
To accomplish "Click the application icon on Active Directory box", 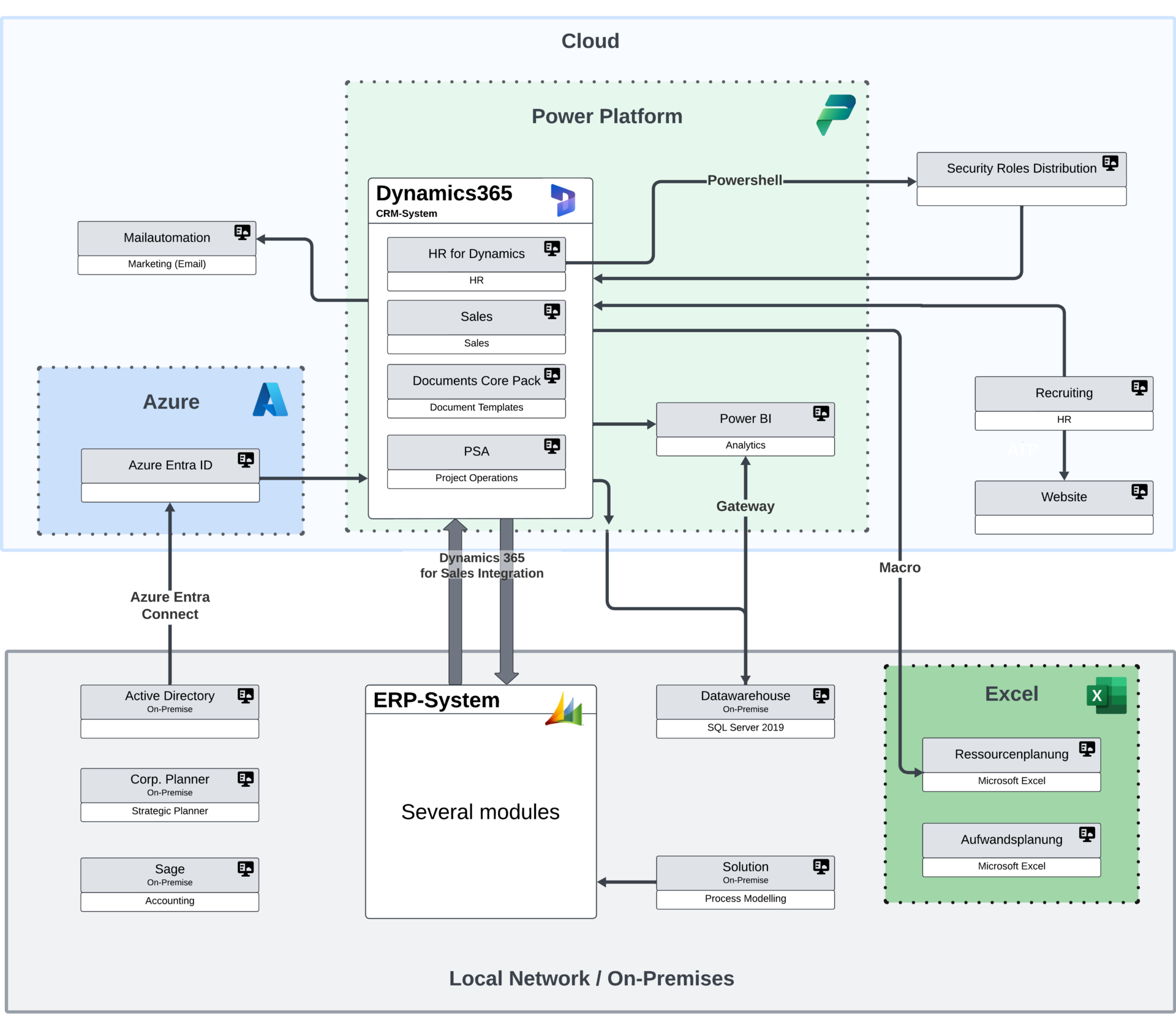I will (246, 695).
